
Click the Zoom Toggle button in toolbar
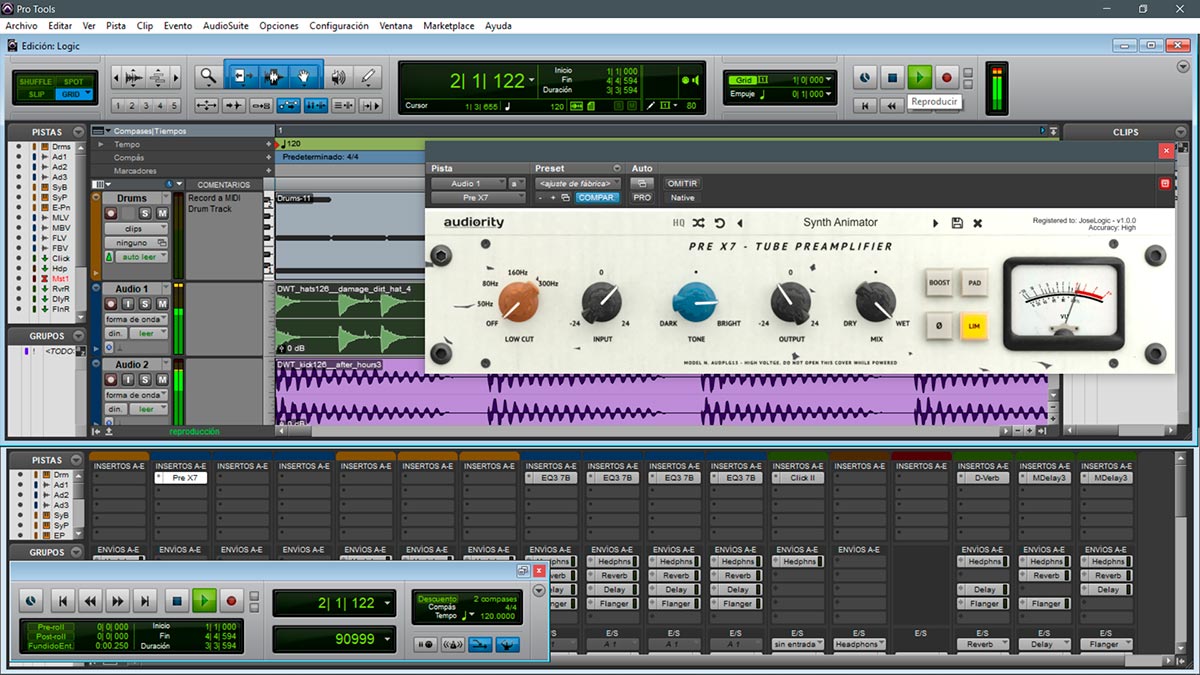click(207, 105)
